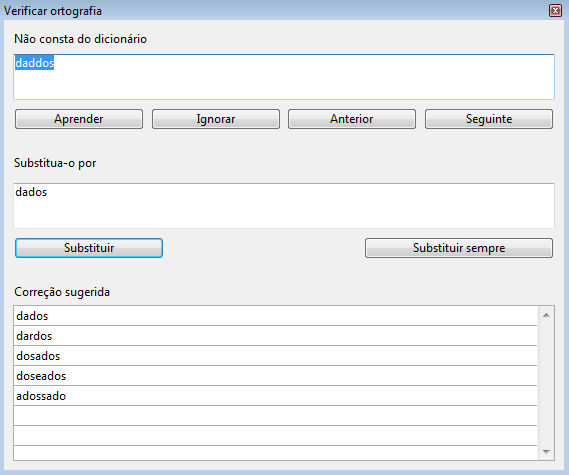Choose 'doseados' from suggested corrections
Image resolution: width=569 pixels, height=475 pixels.
(x=275, y=376)
